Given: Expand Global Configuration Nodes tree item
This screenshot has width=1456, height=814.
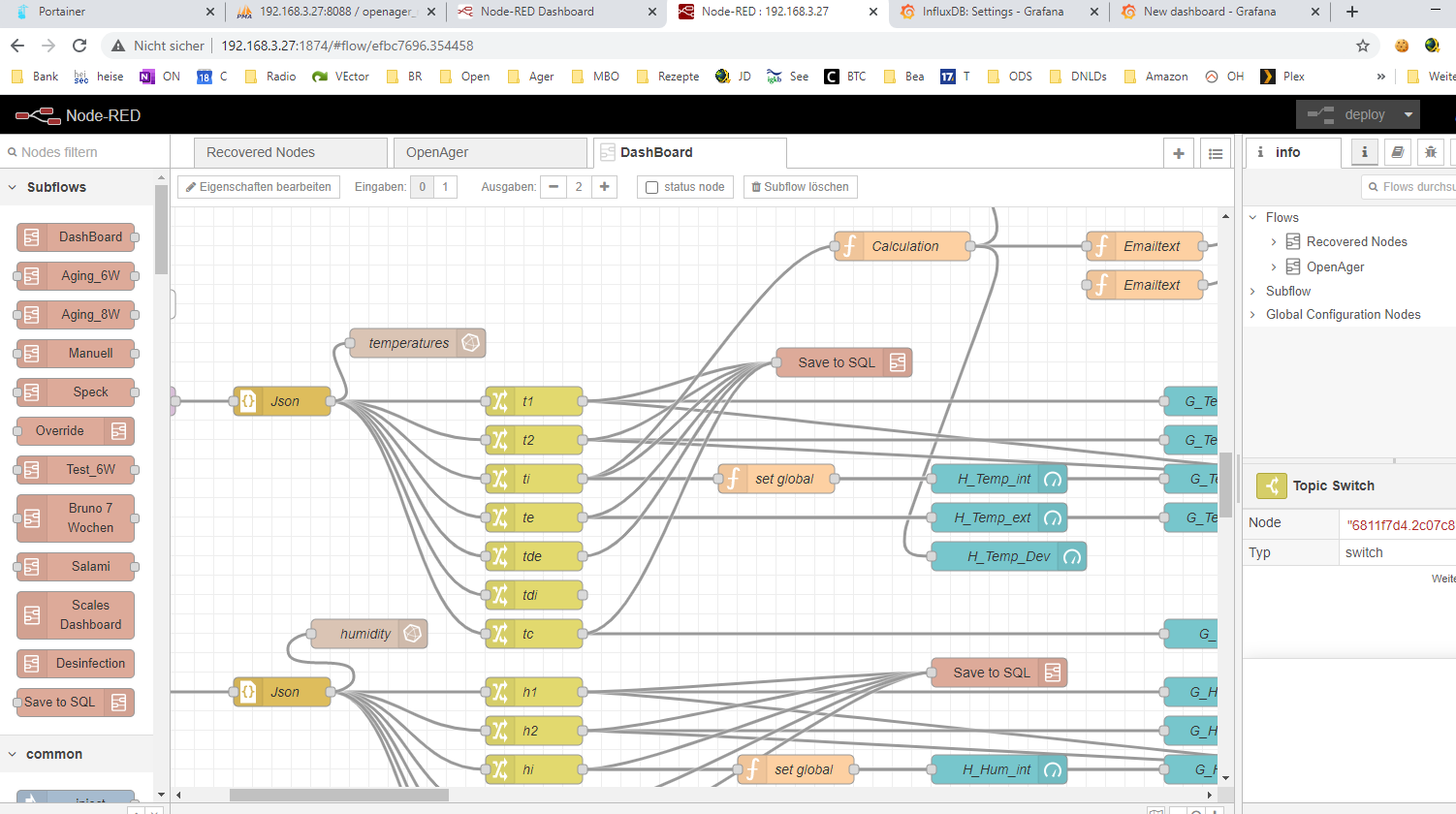Looking at the screenshot, I should (1253, 315).
